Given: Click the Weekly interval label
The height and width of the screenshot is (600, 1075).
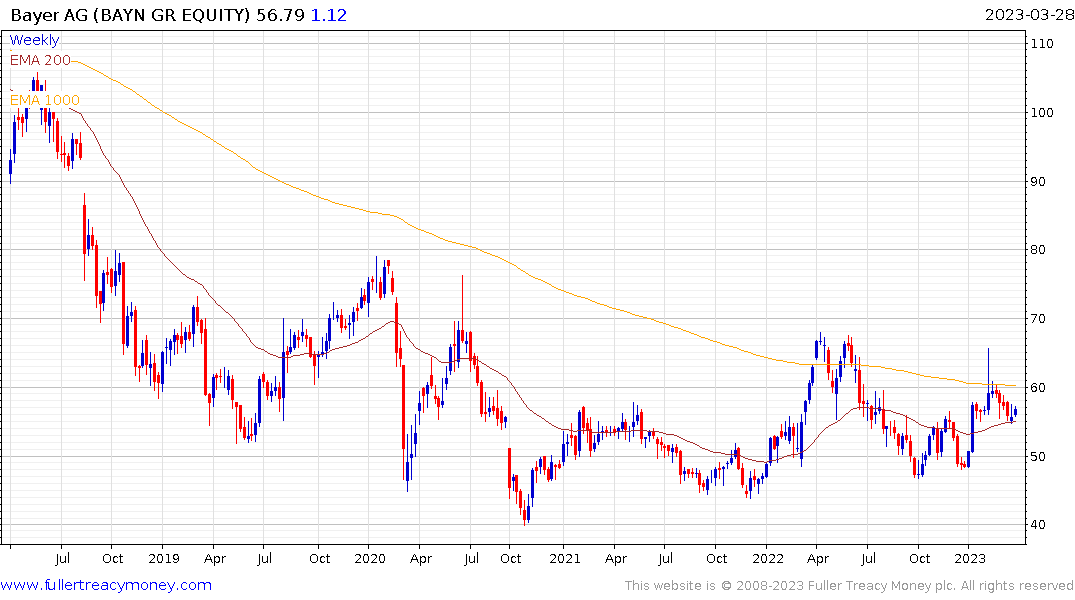Looking at the screenshot, I should [34, 40].
